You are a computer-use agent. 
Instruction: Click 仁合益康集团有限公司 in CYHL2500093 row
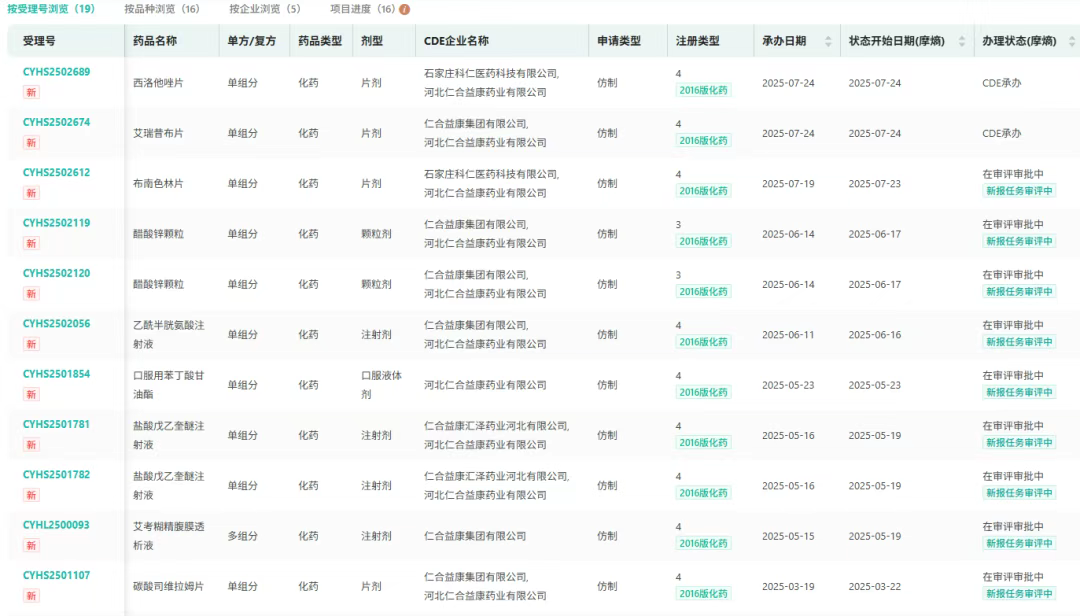pyautogui.click(x=475, y=536)
